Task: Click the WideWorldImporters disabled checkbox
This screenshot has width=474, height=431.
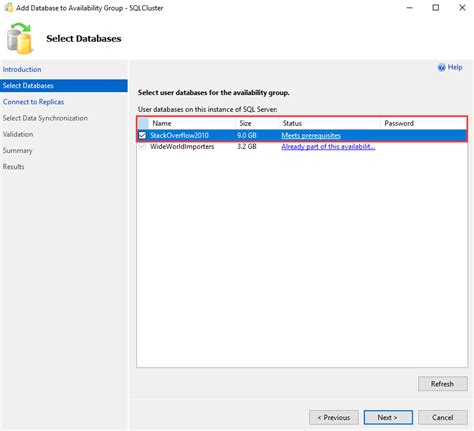Action: tap(142, 147)
